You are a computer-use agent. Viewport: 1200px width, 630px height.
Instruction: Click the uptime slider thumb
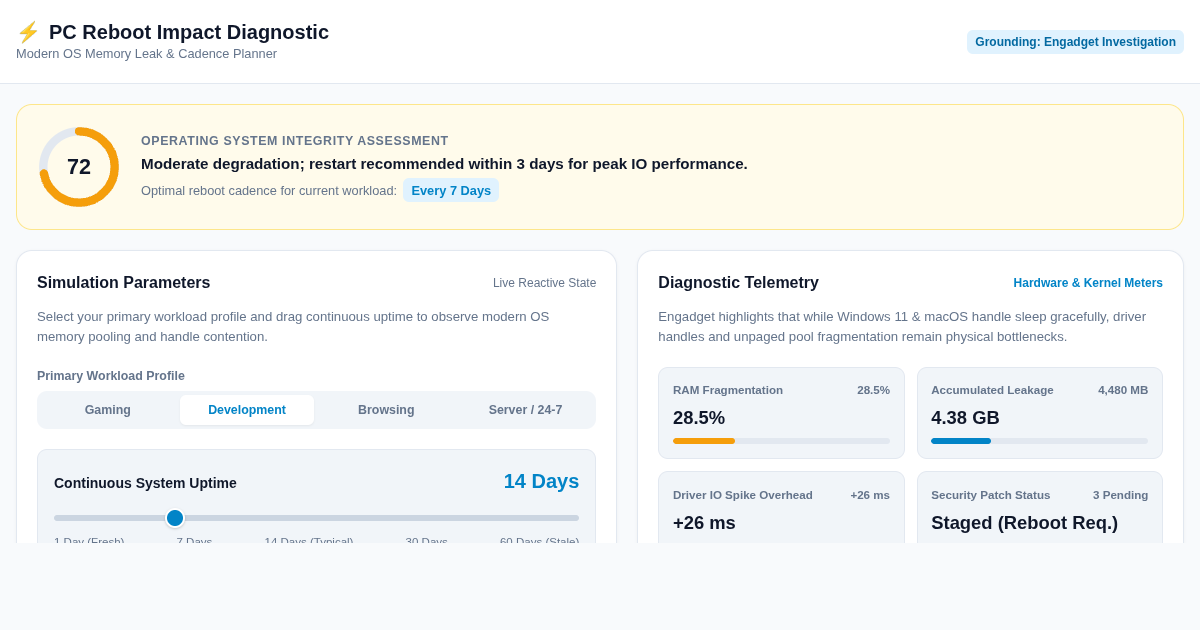click(x=175, y=518)
